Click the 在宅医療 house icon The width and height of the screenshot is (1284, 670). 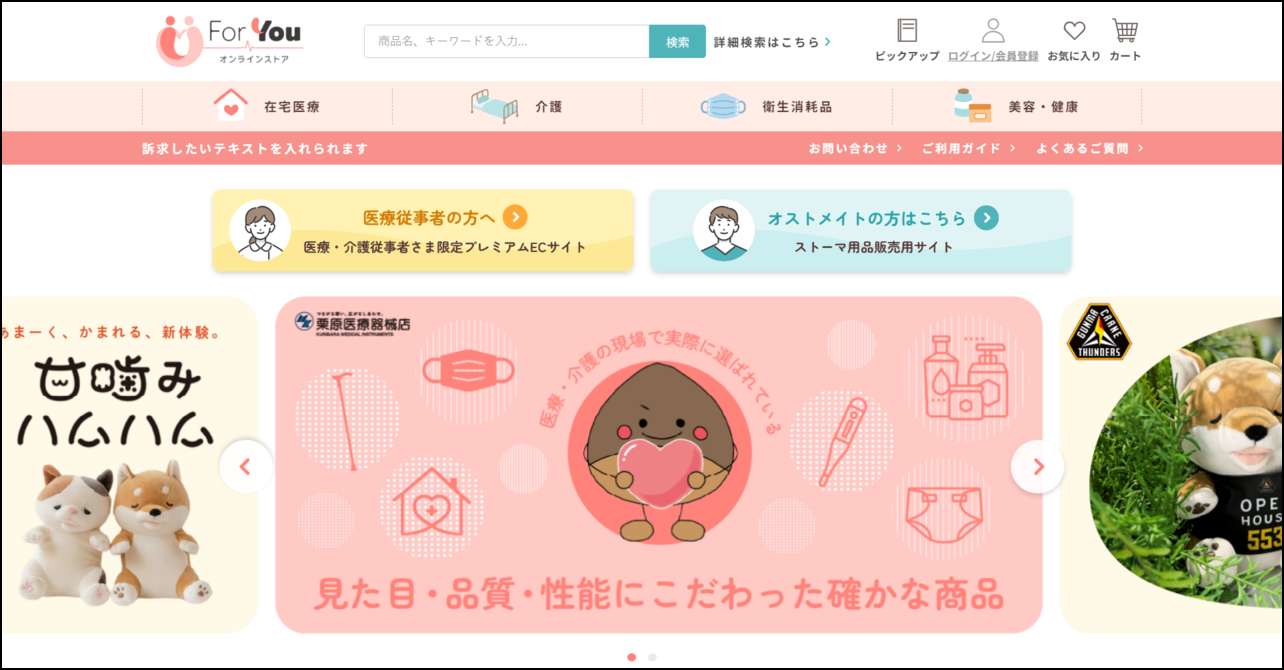click(x=230, y=105)
